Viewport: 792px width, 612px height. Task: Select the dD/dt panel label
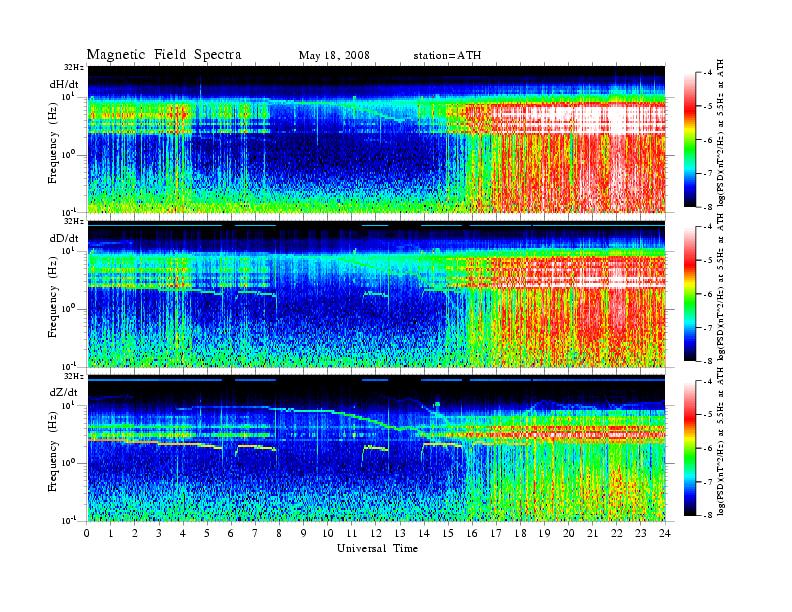pyautogui.click(x=64, y=238)
